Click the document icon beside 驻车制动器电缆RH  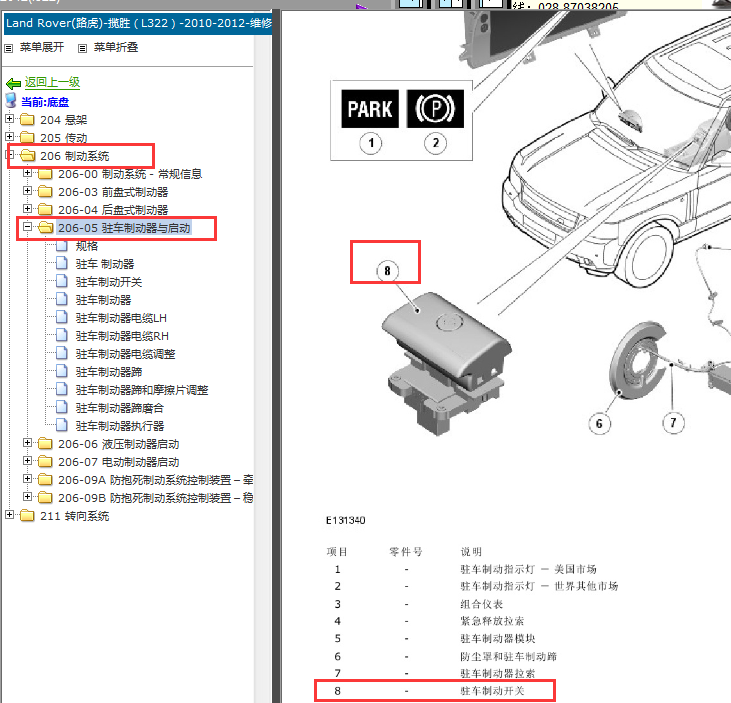tap(62, 335)
